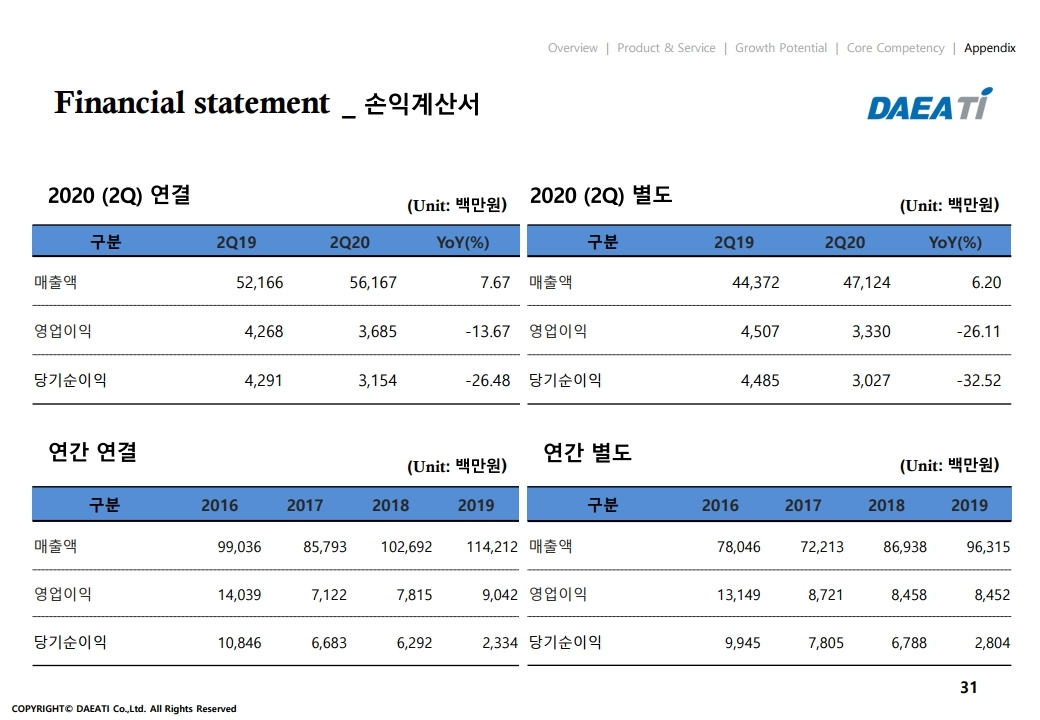Click 2017 revenue value 85,793

click(x=325, y=547)
